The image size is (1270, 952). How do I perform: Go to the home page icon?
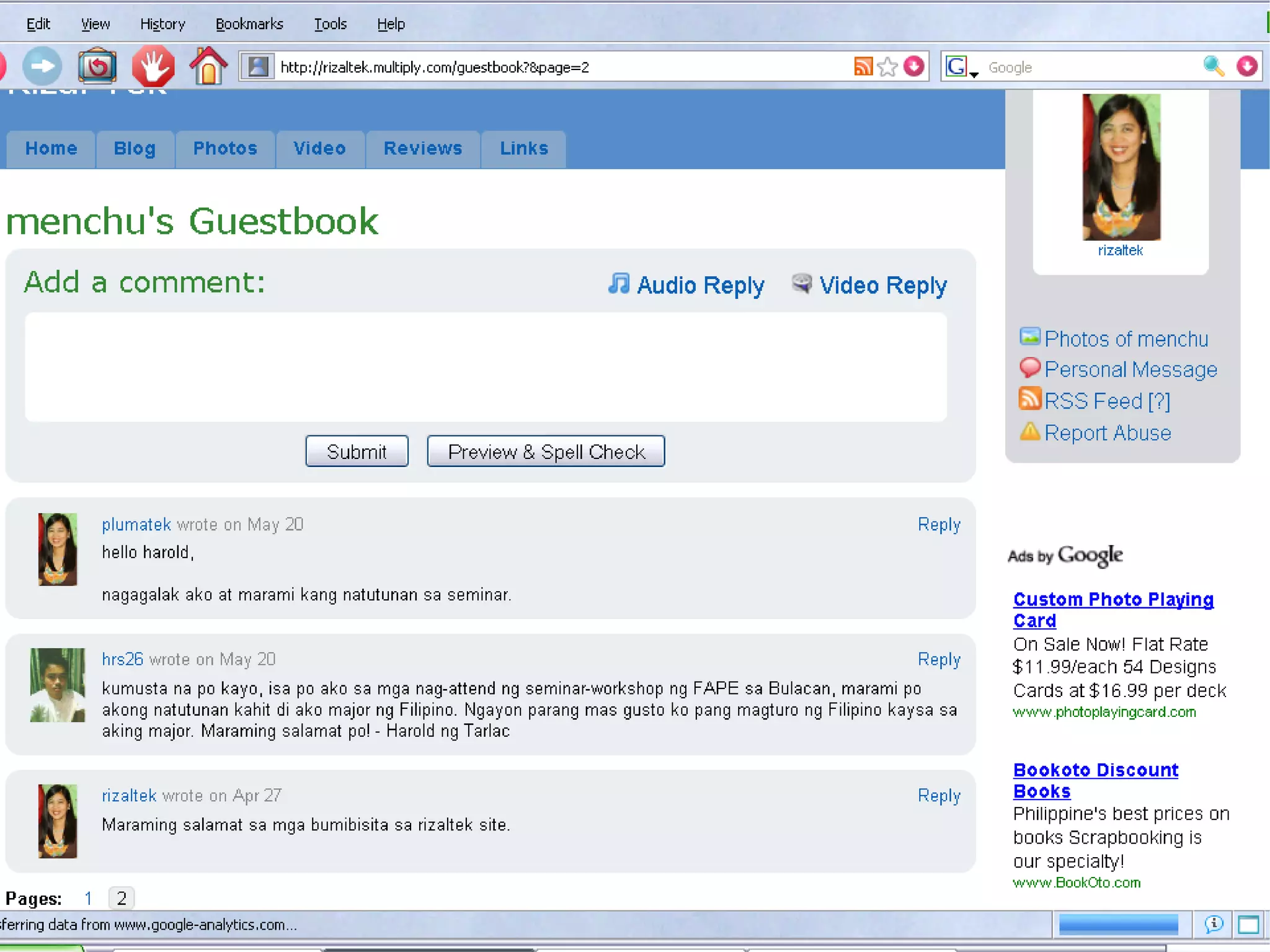pyautogui.click(x=208, y=66)
